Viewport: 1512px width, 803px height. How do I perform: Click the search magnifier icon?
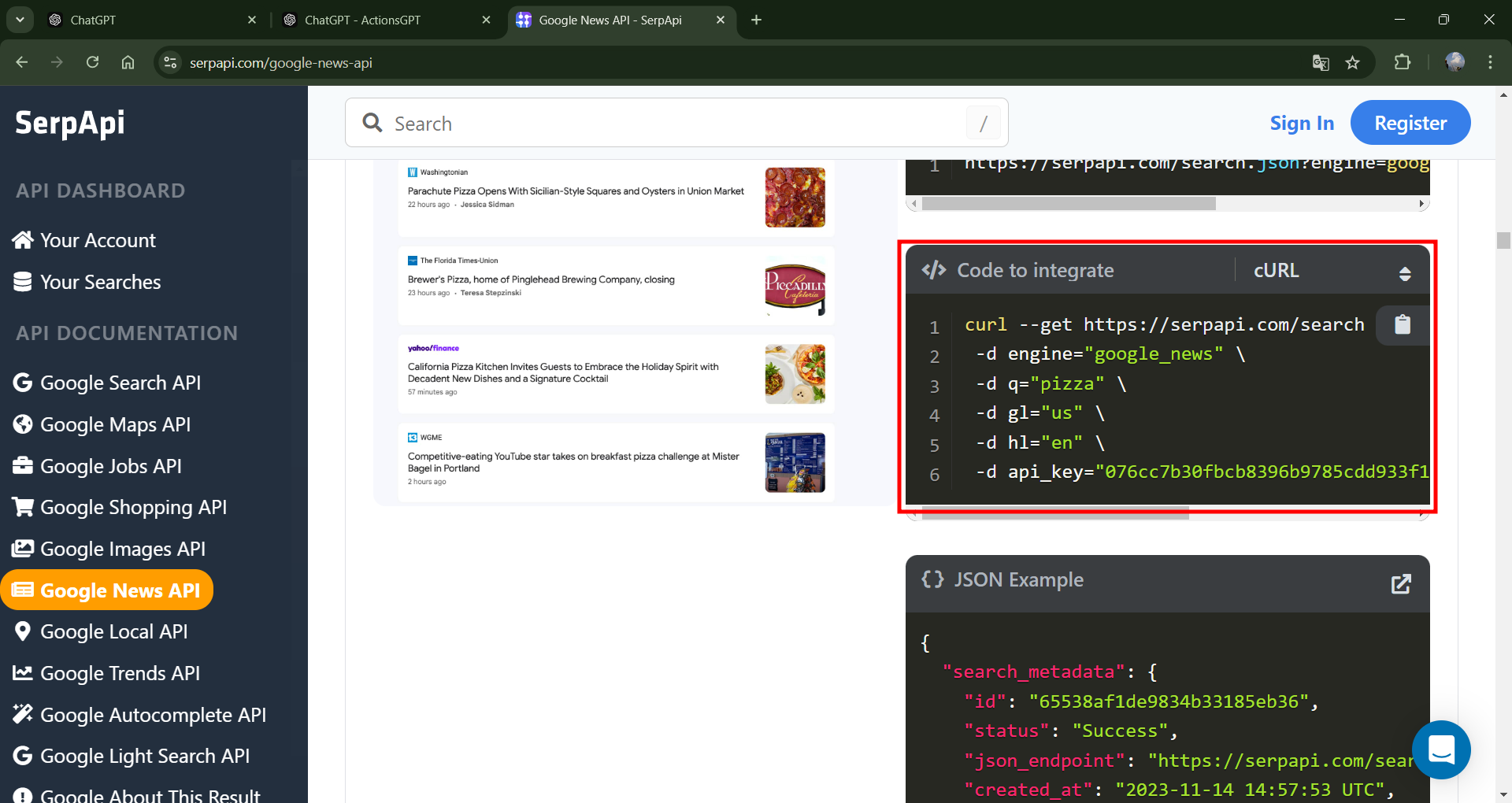(x=372, y=123)
